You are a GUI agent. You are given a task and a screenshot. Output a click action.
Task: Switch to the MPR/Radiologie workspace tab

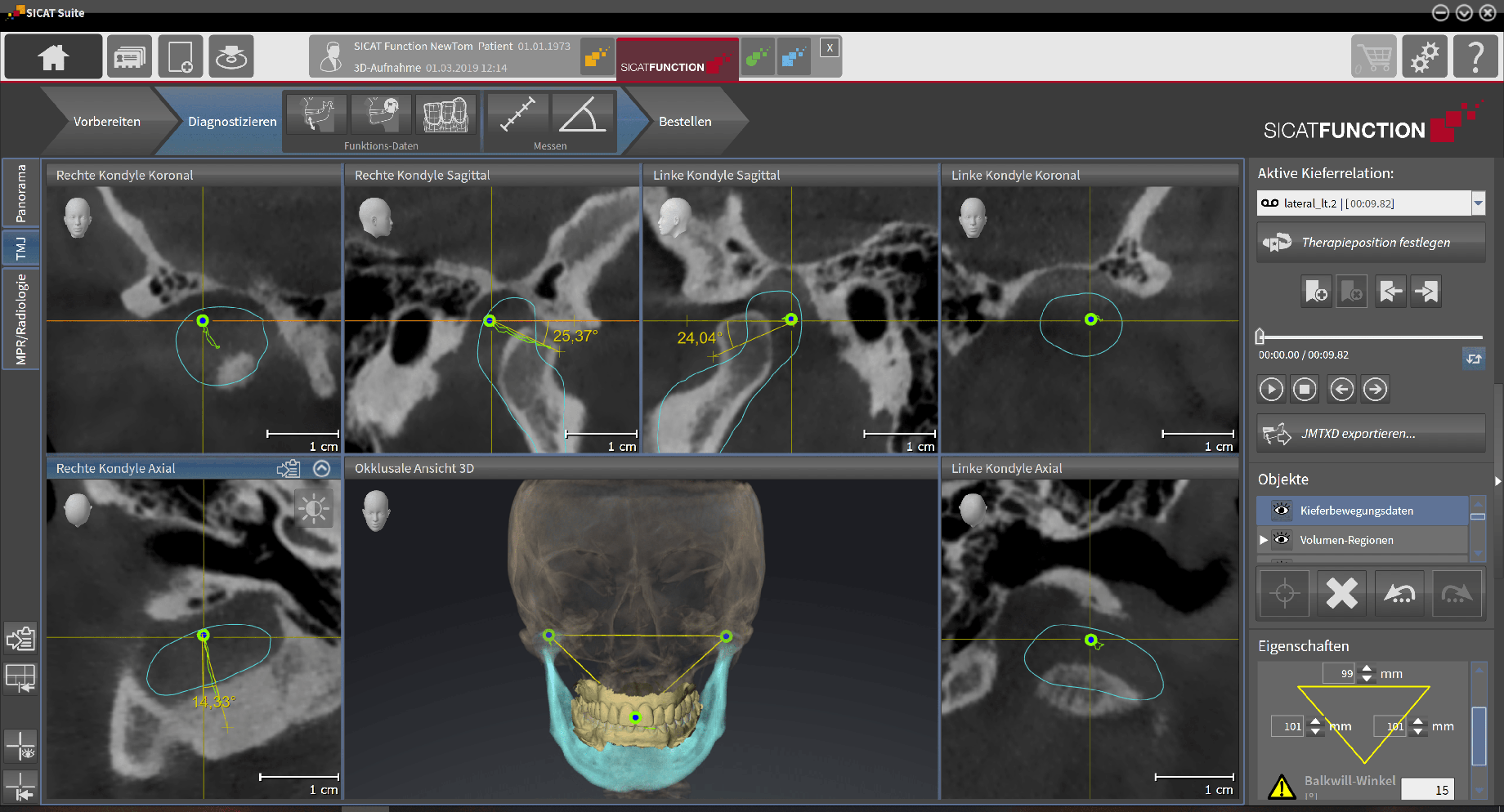pyautogui.click(x=20, y=319)
